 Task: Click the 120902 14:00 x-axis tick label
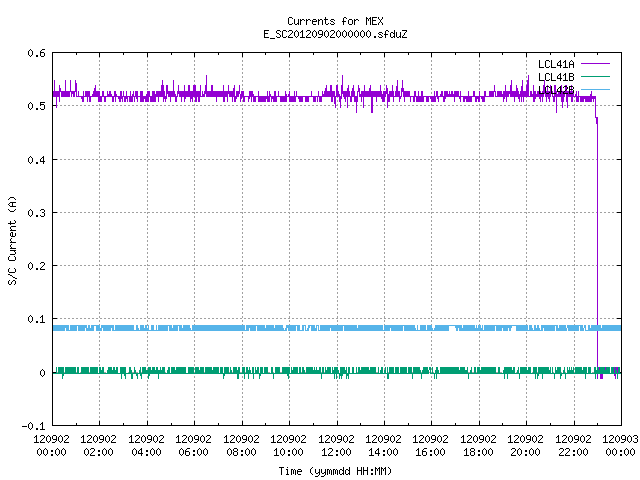[383, 445]
